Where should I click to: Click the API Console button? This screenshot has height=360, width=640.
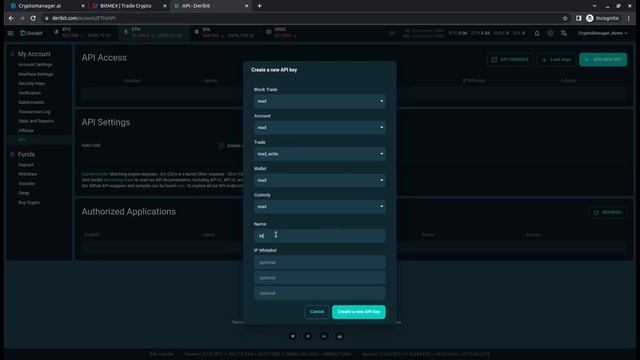pos(510,60)
